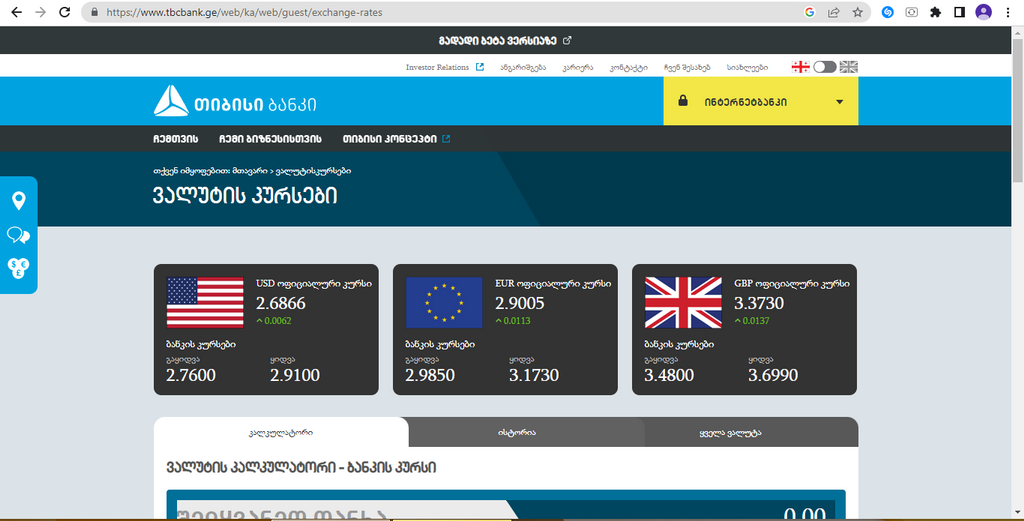The image size is (1024, 521).
Task: Click the გადადი ბეტა ვერსიაზე link
Action: click(x=498, y=40)
